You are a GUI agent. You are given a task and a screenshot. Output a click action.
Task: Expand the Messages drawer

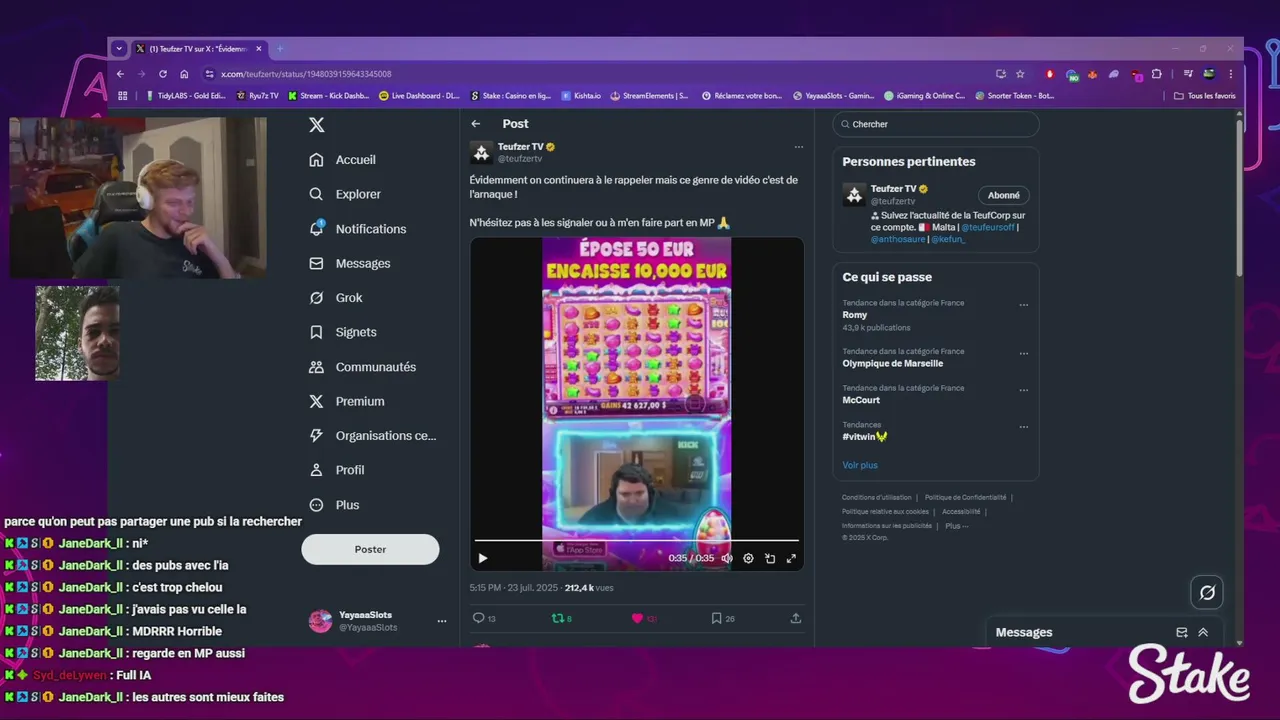click(1203, 632)
